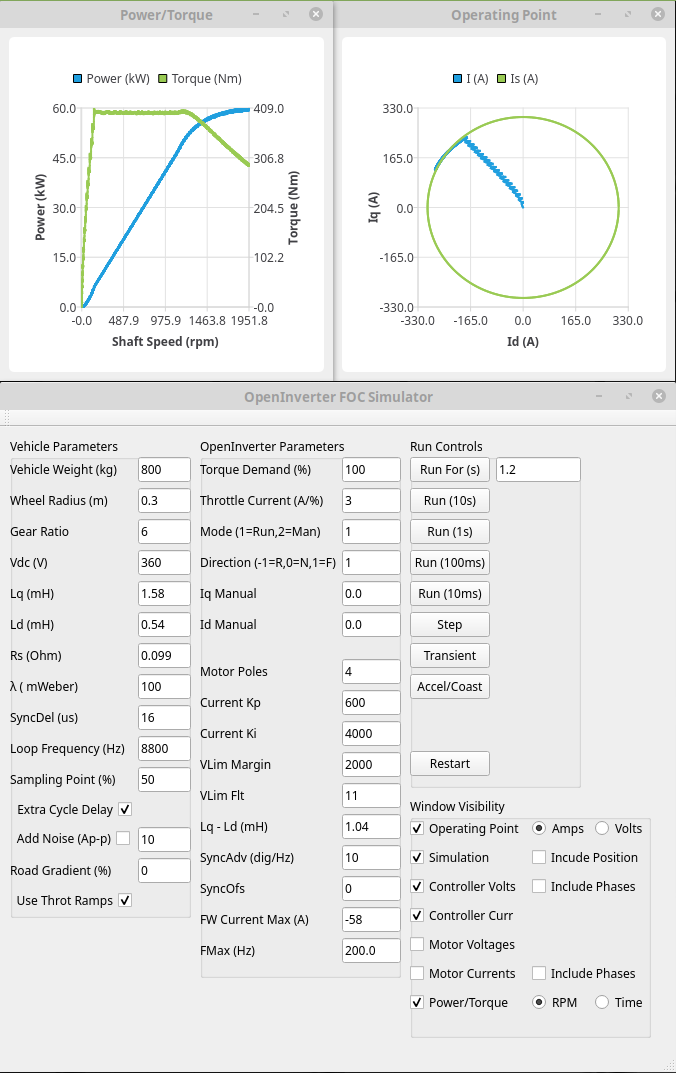676x1073 pixels.
Task: Click the Transient button
Action: [450, 656]
